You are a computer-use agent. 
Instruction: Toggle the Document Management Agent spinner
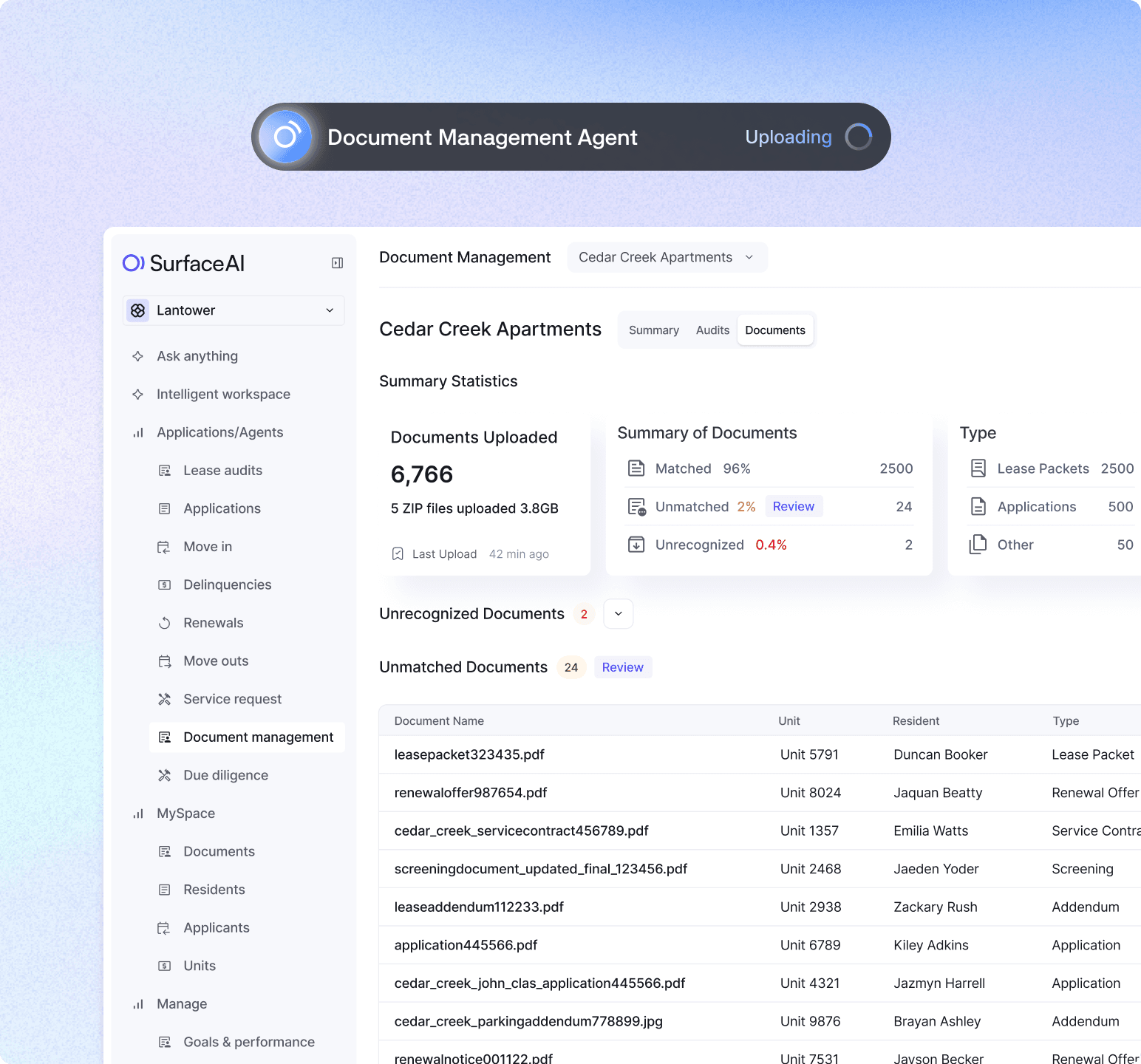(858, 137)
